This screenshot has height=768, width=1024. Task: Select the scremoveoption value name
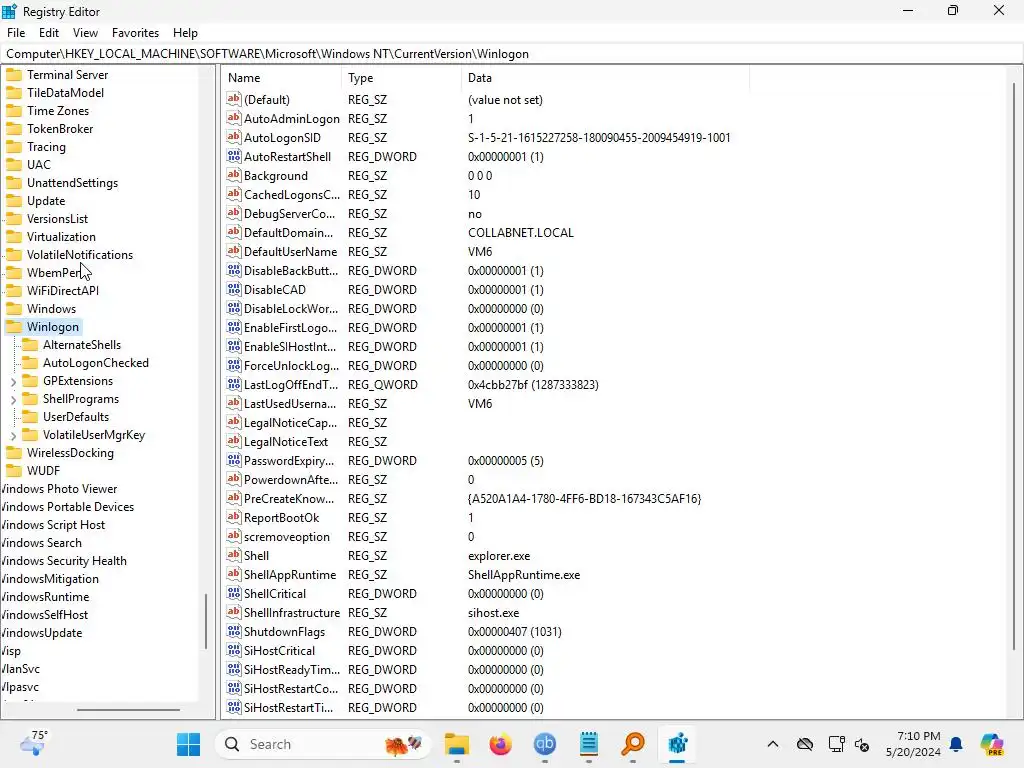click(x=287, y=536)
